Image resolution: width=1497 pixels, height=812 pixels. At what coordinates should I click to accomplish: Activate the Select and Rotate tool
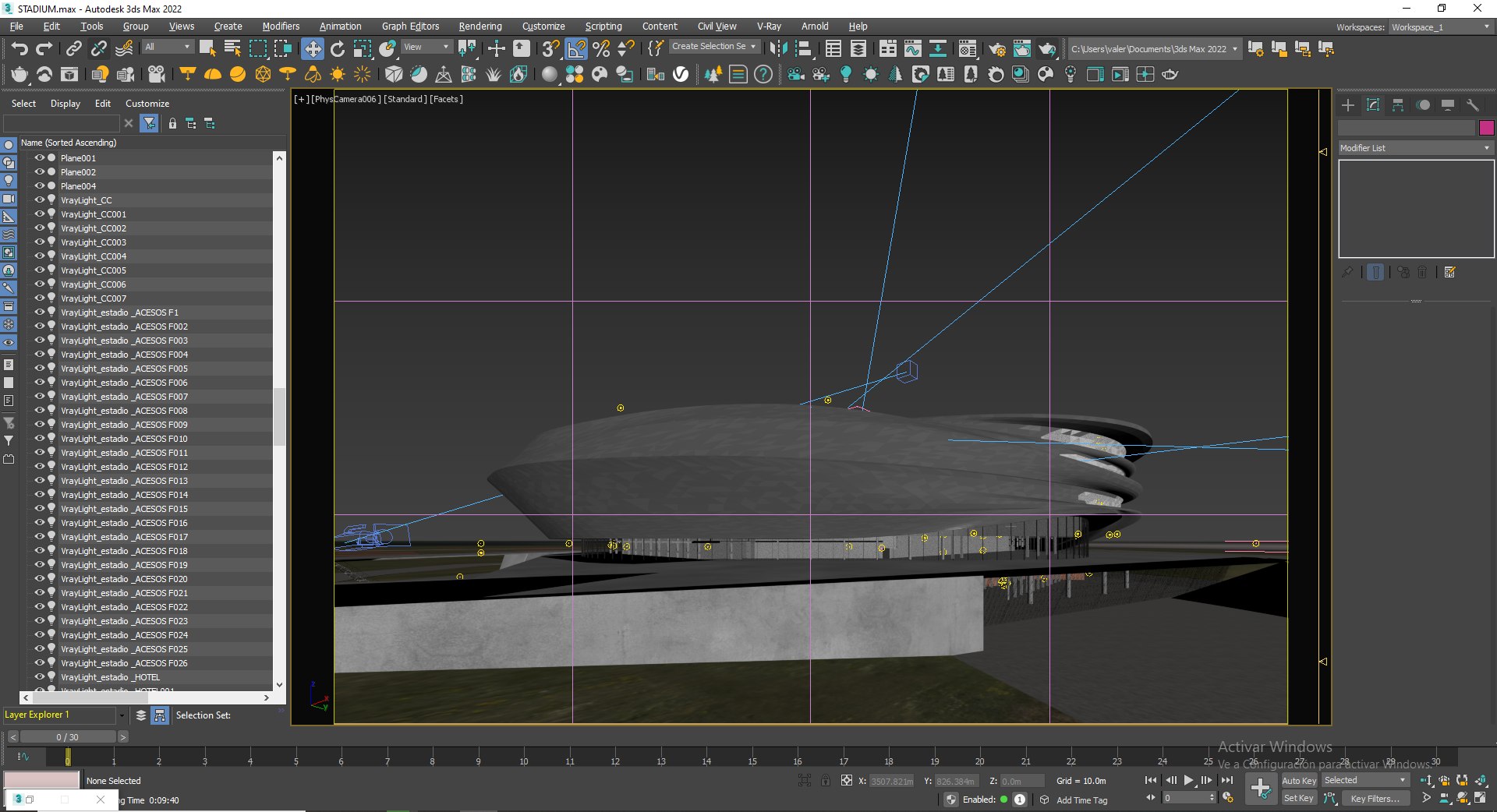pyautogui.click(x=338, y=48)
